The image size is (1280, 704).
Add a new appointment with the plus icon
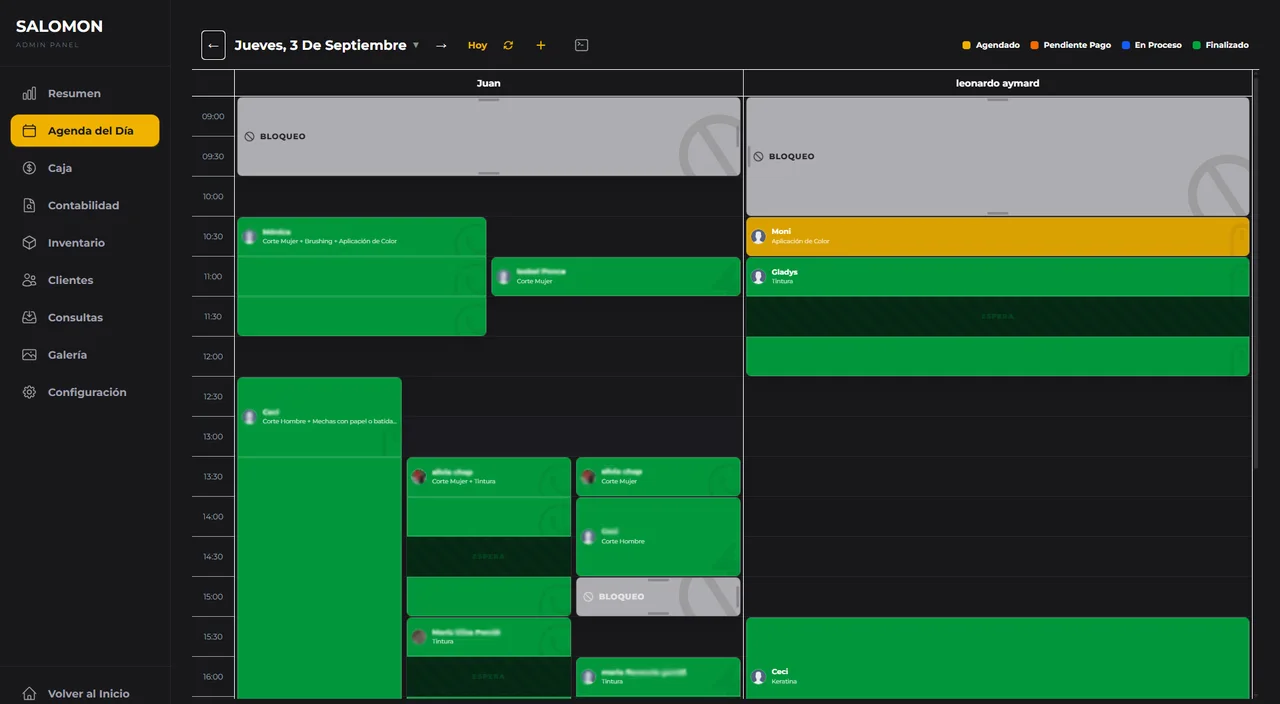pos(541,45)
